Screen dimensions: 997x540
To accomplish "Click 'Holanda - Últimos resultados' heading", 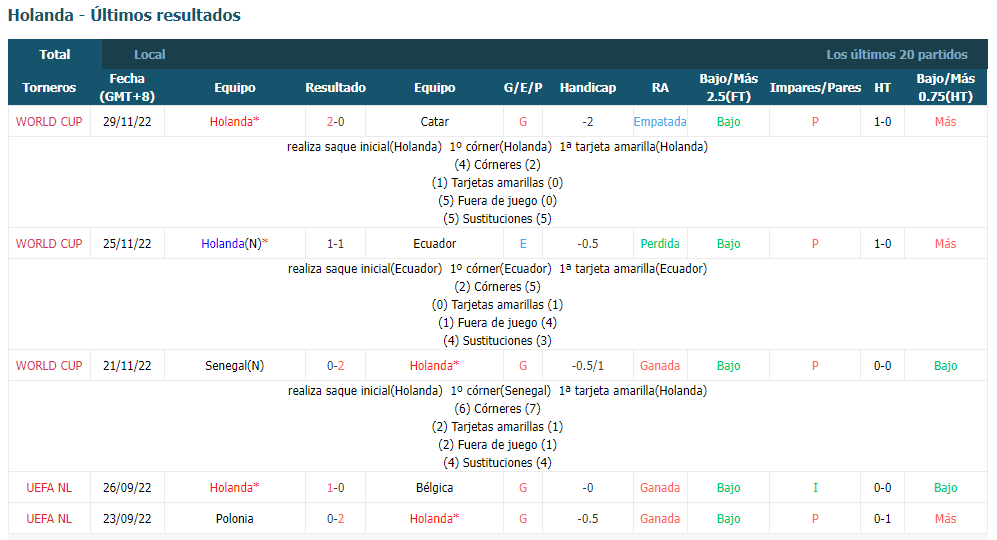I will click(124, 15).
